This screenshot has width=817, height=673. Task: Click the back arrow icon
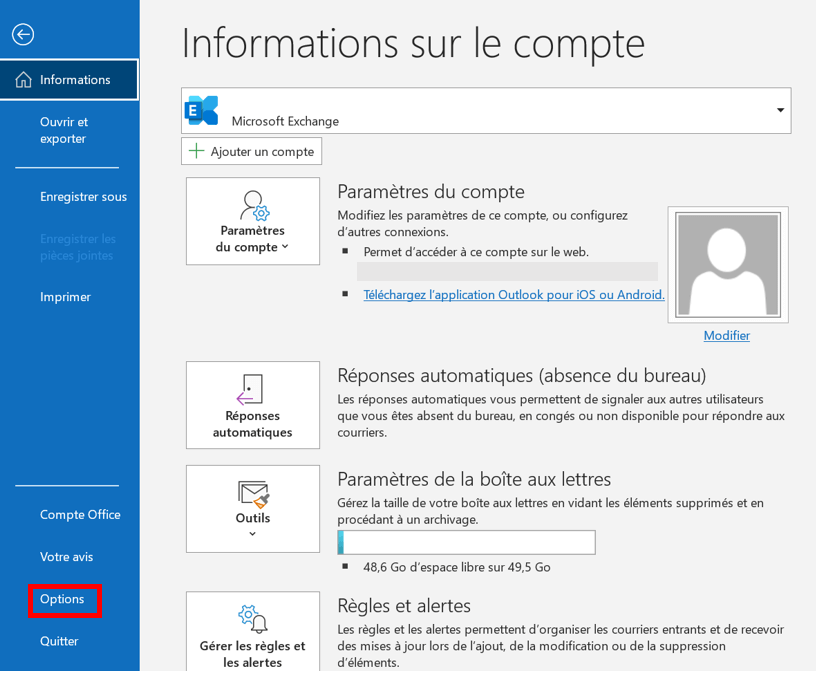[x=23, y=35]
